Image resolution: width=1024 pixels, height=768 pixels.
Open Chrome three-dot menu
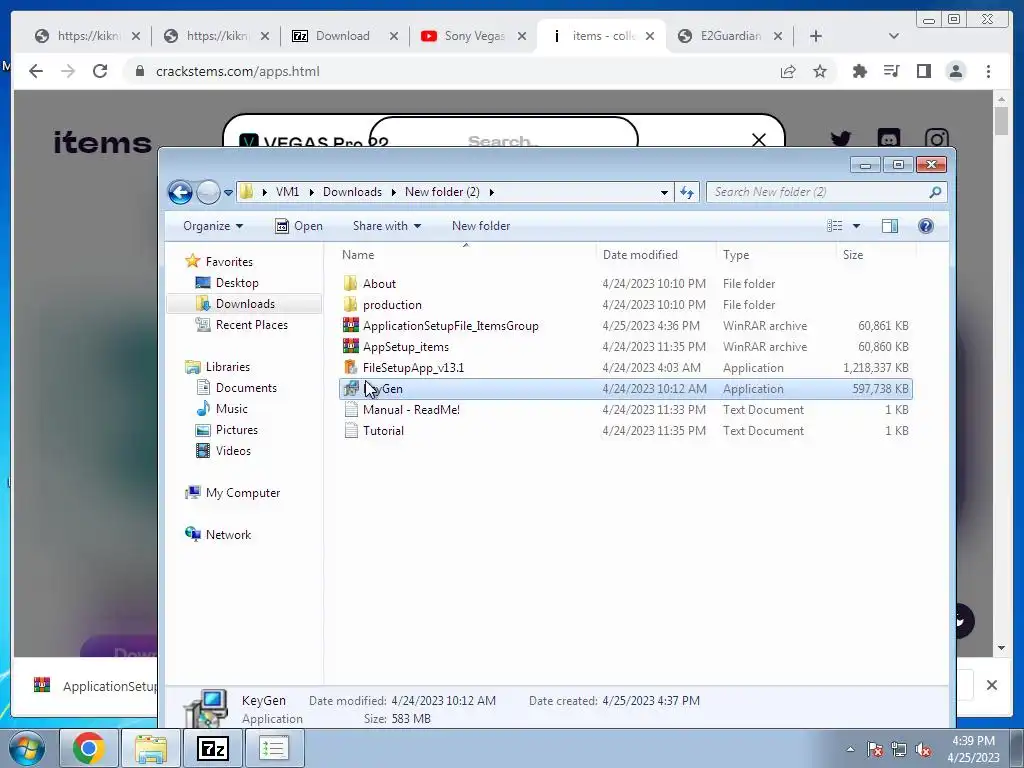tap(988, 71)
